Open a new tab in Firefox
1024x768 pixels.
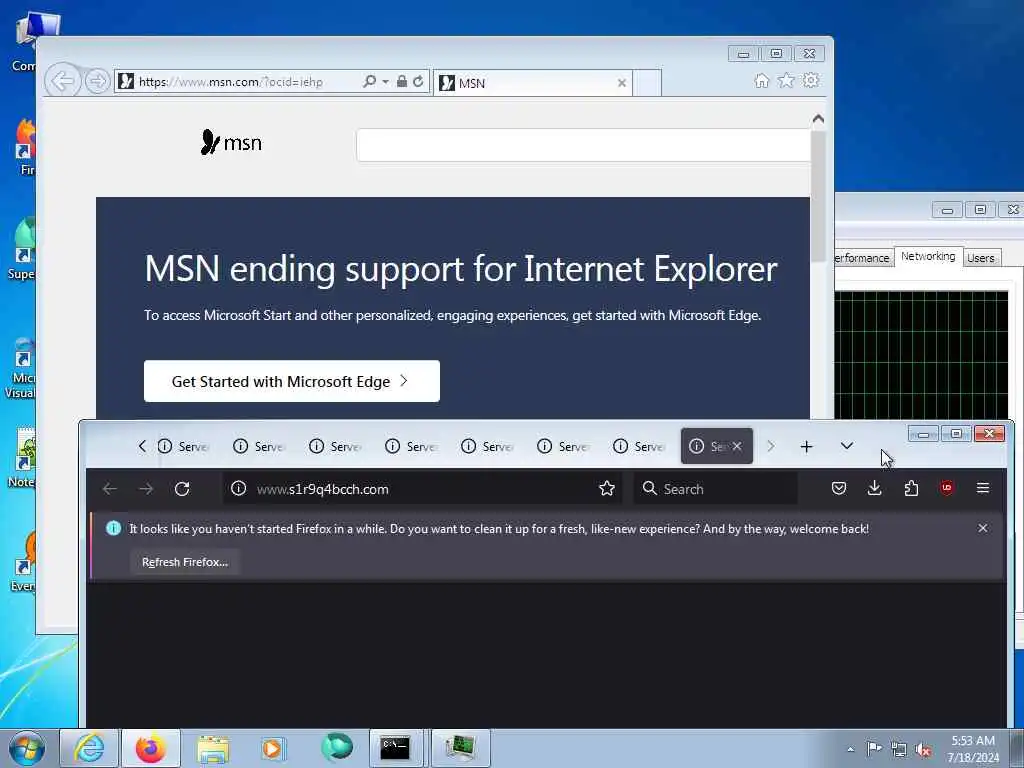tap(807, 446)
